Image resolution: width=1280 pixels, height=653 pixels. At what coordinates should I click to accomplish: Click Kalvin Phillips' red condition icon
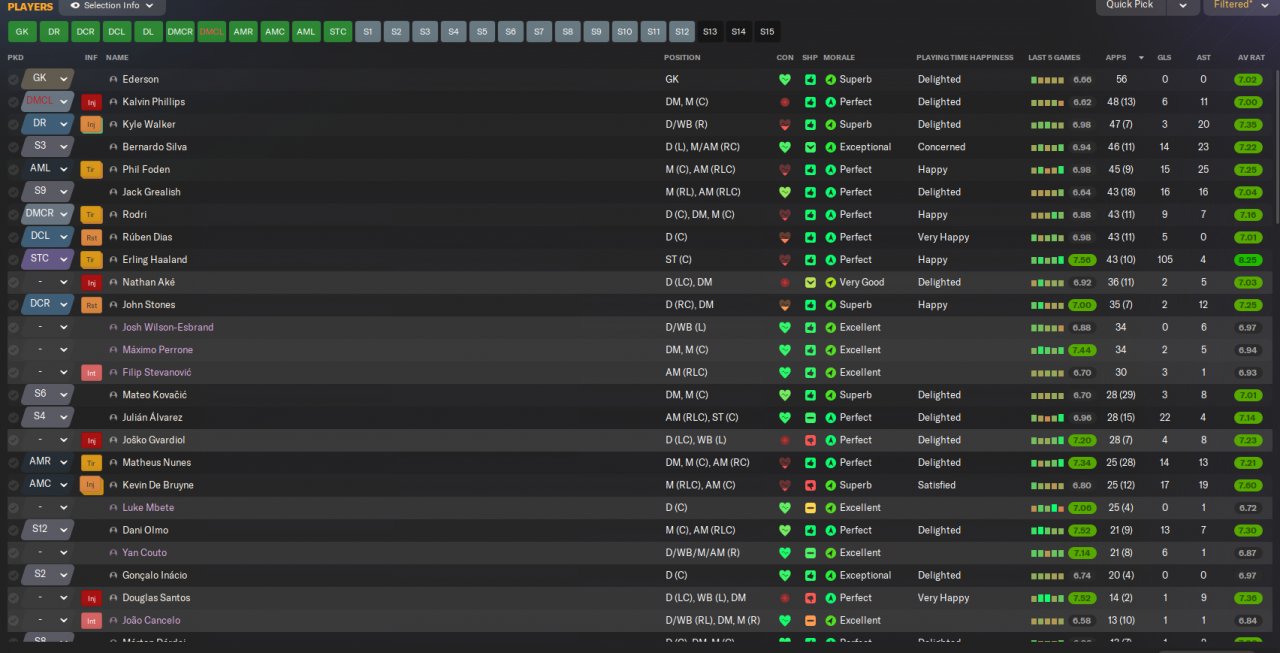(785, 102)
